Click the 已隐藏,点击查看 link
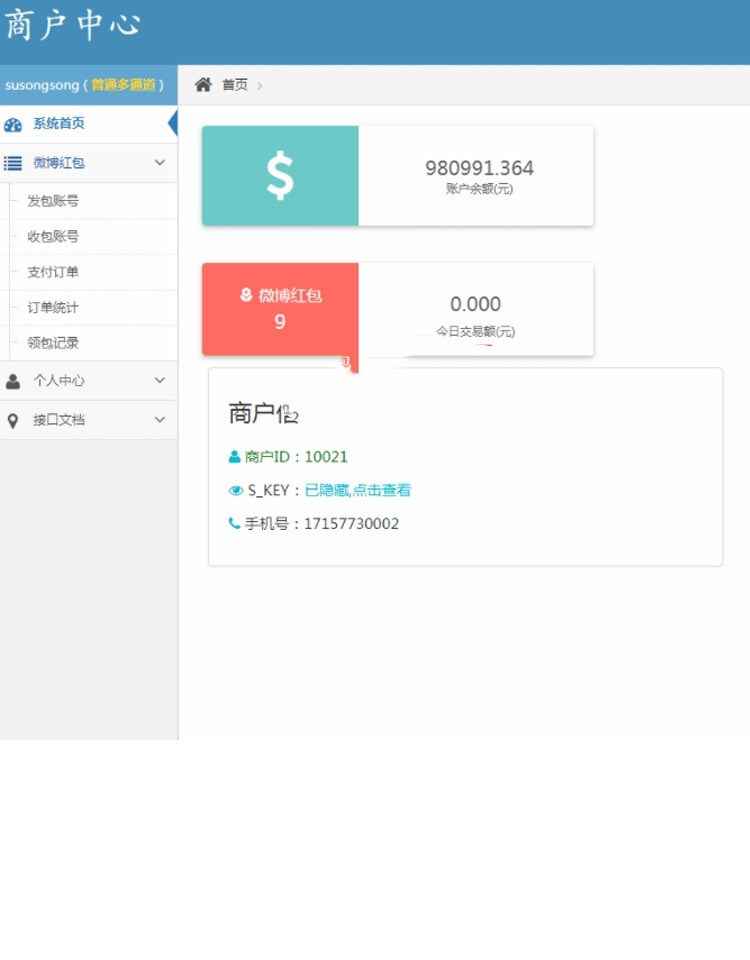Viewport: 750px width, 960px height. (x=357, y=490)
